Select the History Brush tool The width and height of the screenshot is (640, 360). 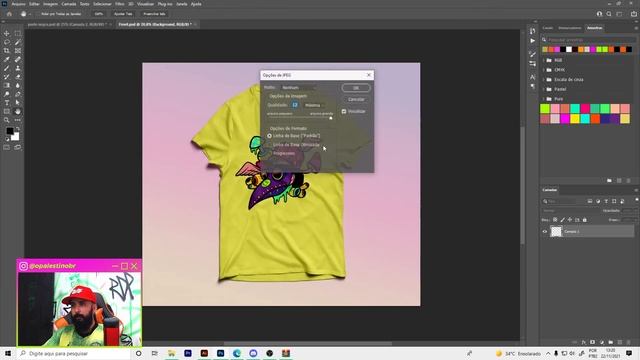7,77
